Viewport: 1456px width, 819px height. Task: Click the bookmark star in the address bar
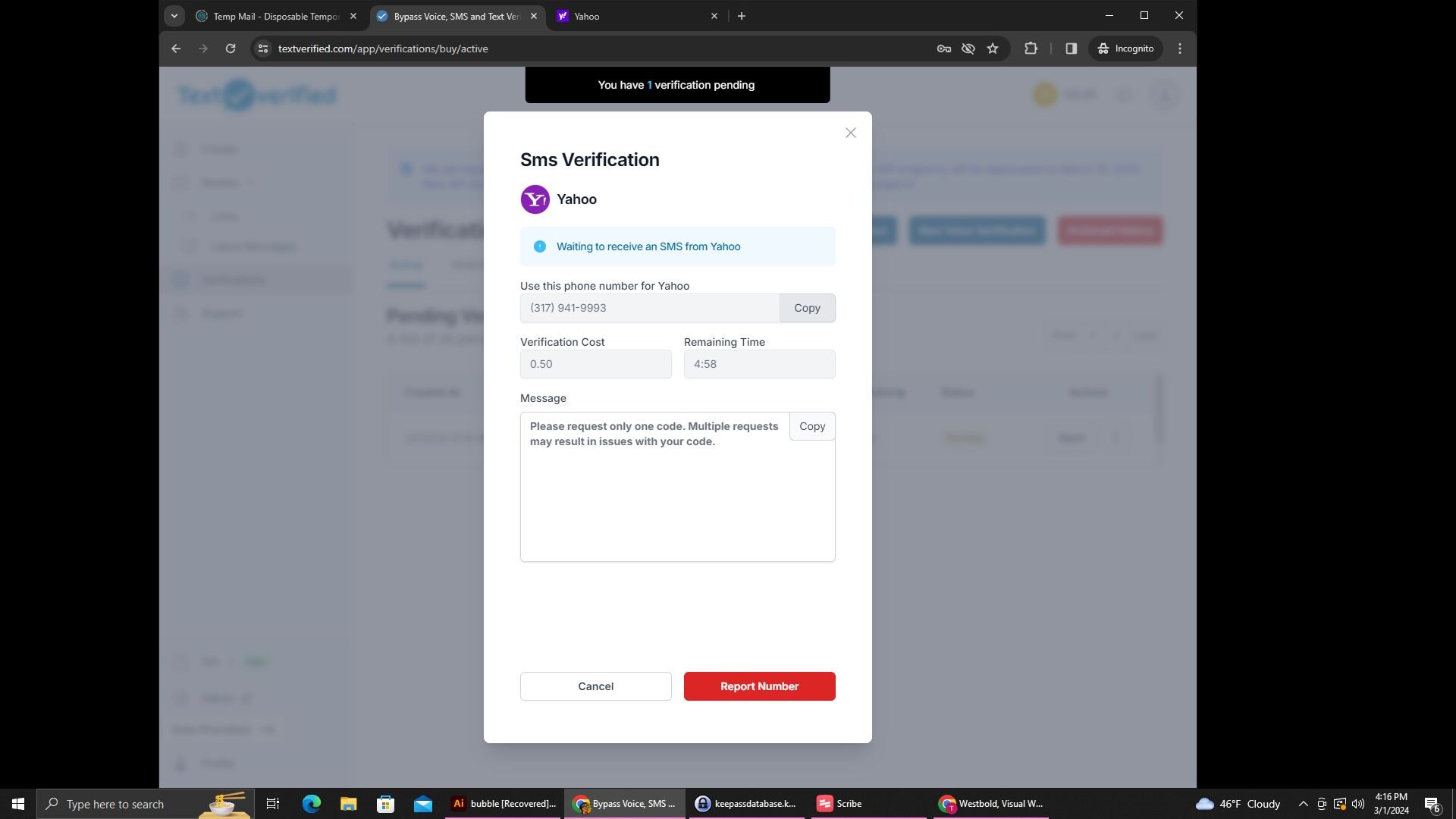[x=993, y=48]
